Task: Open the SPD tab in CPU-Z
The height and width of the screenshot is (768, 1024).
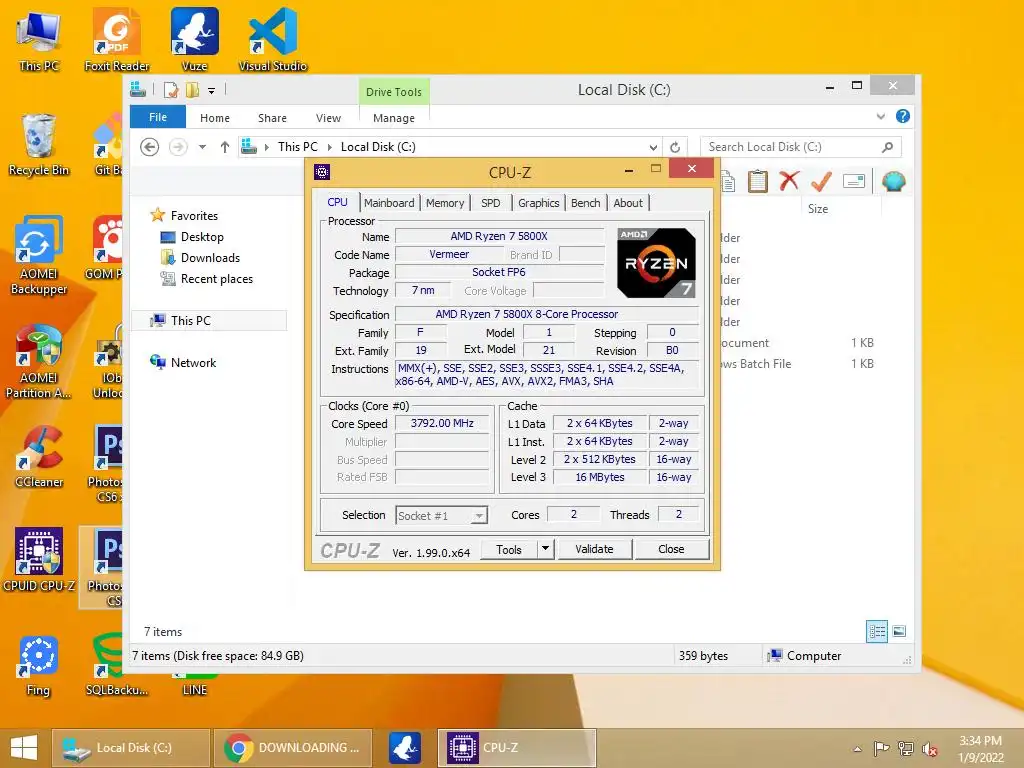Action: (x=490, y=203)
